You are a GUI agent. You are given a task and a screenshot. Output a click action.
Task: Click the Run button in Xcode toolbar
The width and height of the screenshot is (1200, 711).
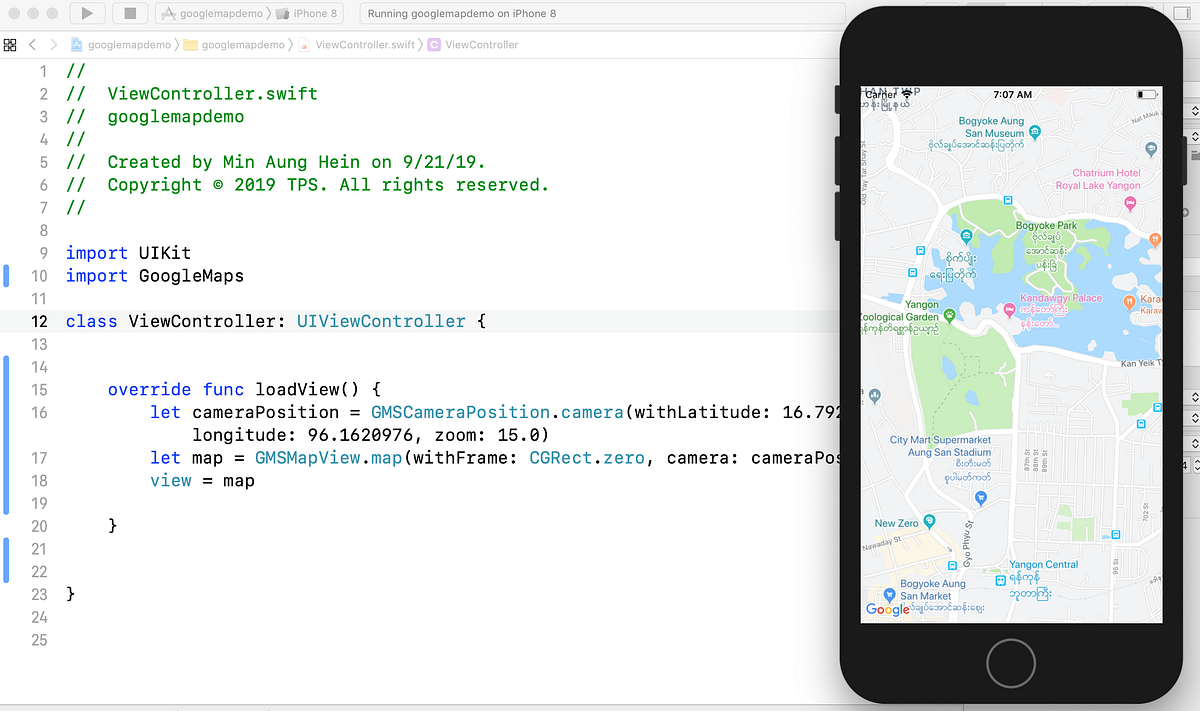88,14
